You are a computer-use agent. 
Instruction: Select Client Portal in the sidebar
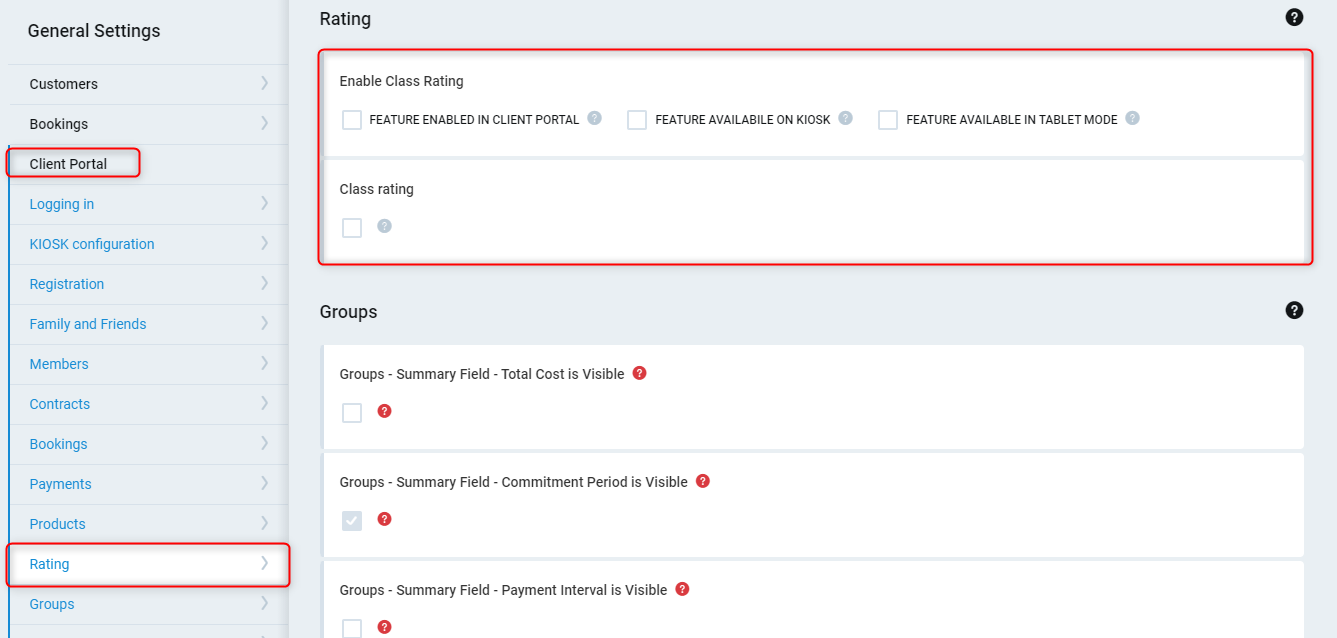tap(68, 164)
